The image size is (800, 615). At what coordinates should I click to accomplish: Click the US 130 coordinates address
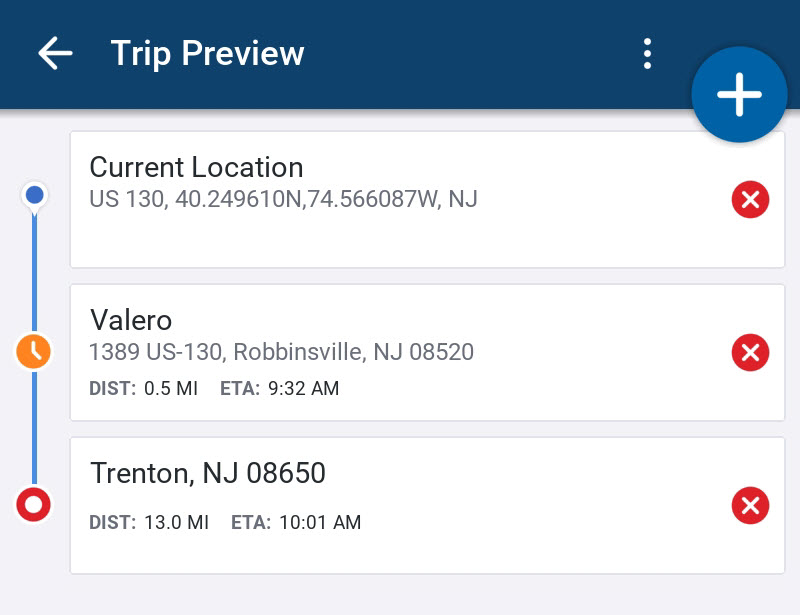283,199
